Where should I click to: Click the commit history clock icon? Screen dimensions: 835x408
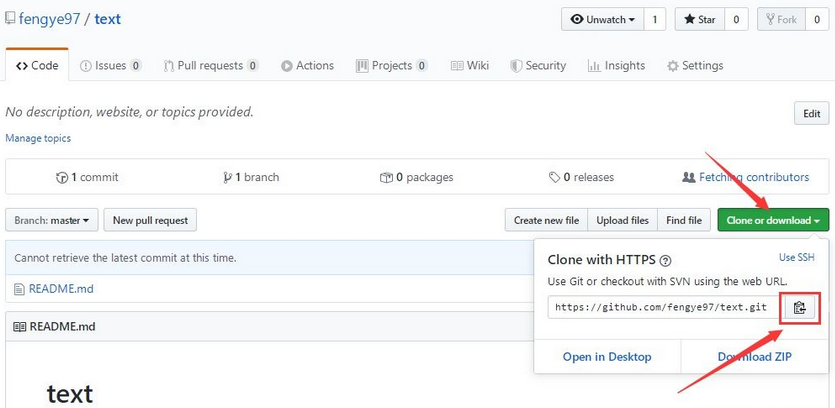pos(62,177)
